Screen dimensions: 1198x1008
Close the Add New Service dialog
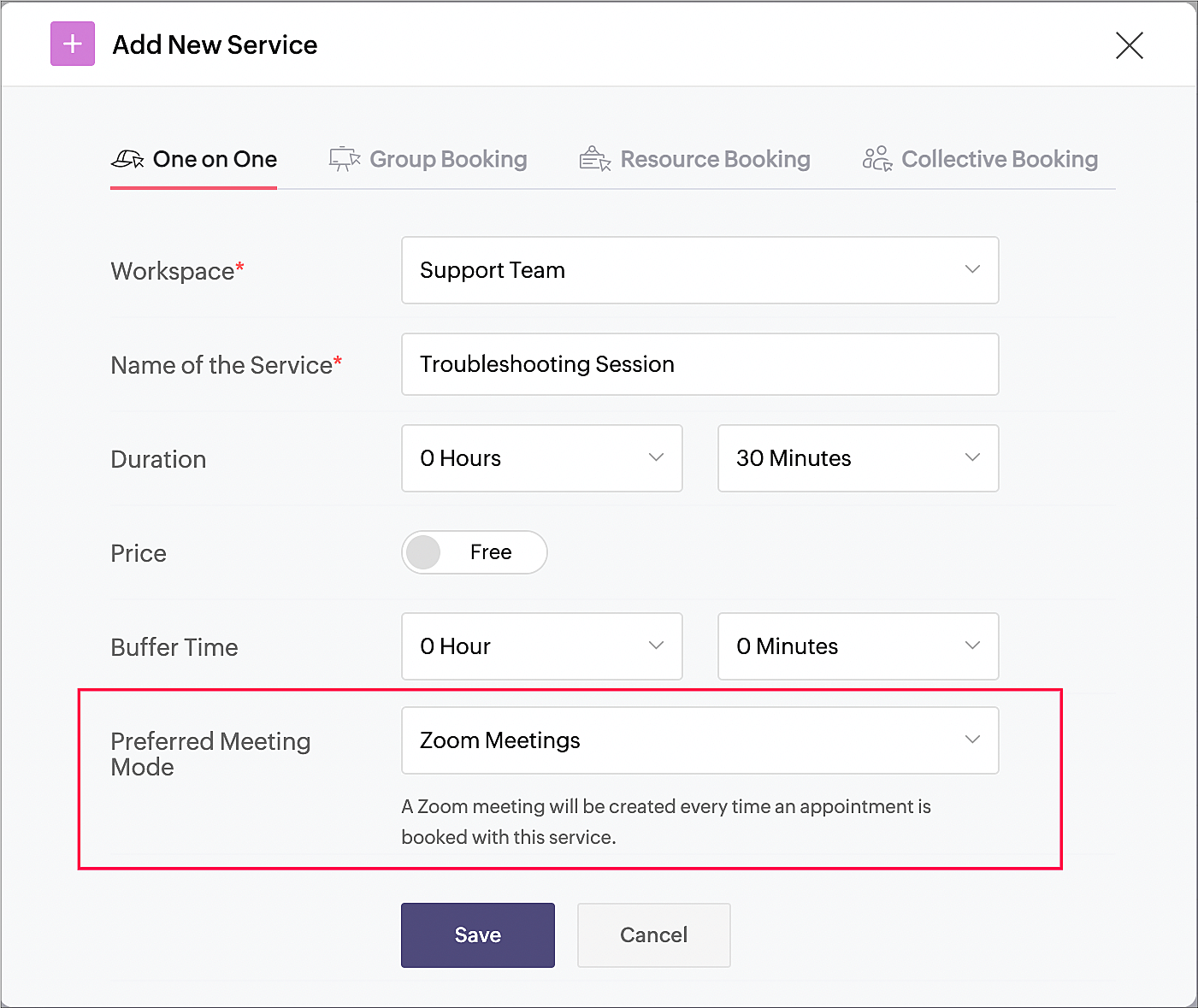[x=1129, y=45]
